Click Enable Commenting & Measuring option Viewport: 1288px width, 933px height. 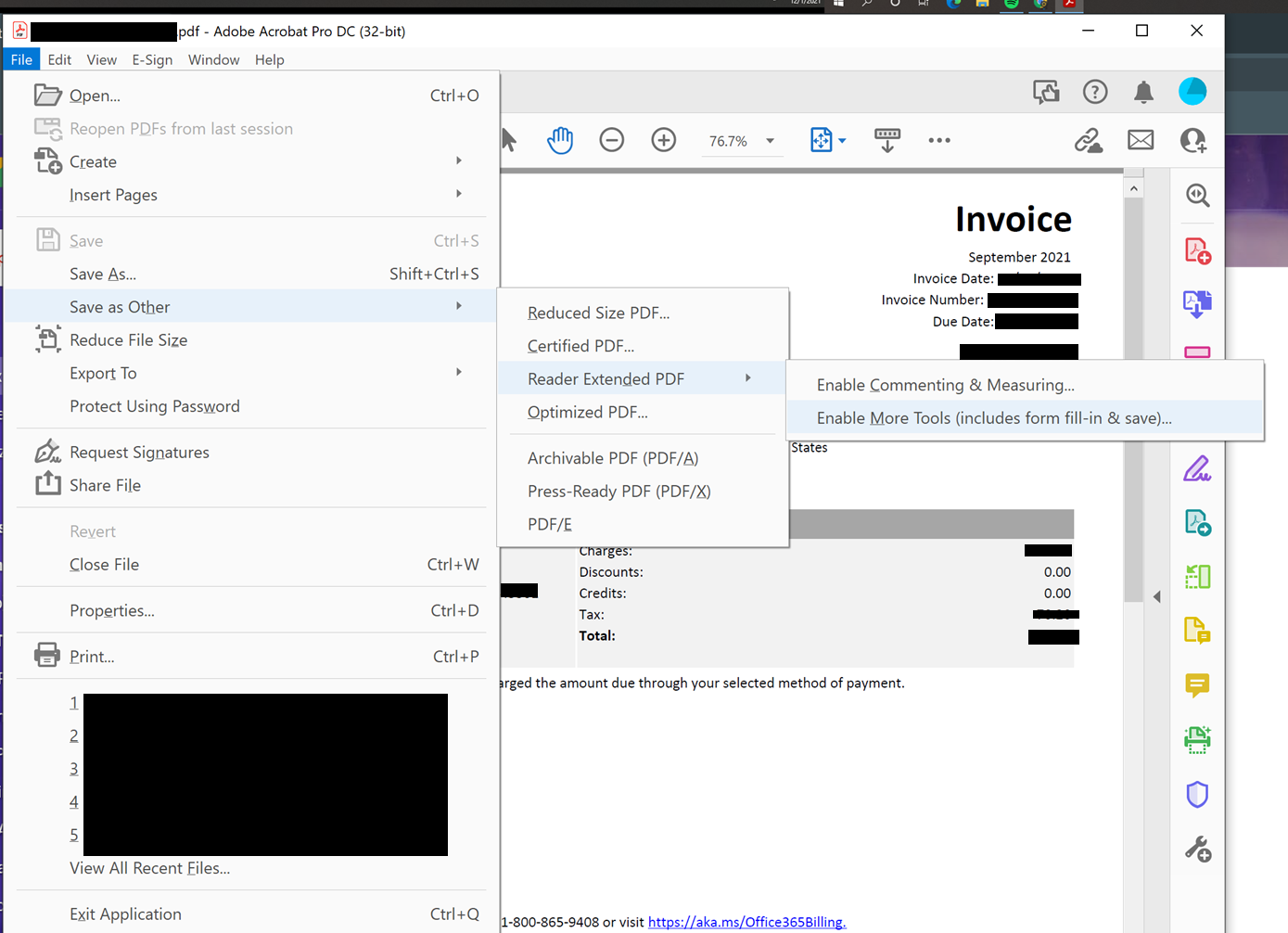pos(945,384)
